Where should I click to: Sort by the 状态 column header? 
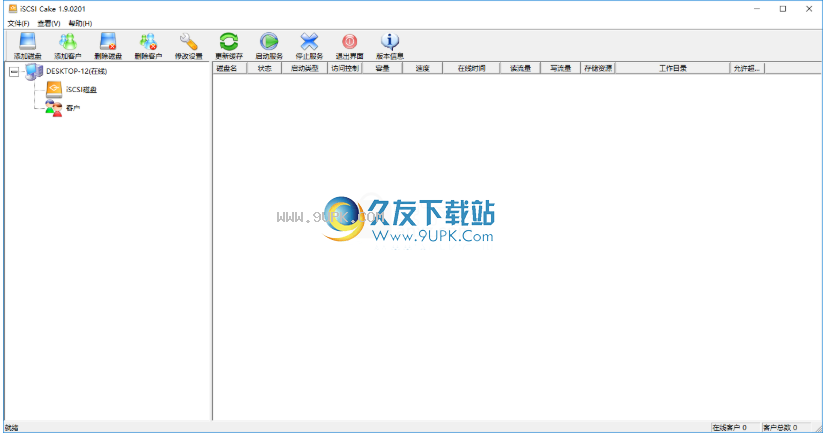pyautogui.click(x=264, y=68)
